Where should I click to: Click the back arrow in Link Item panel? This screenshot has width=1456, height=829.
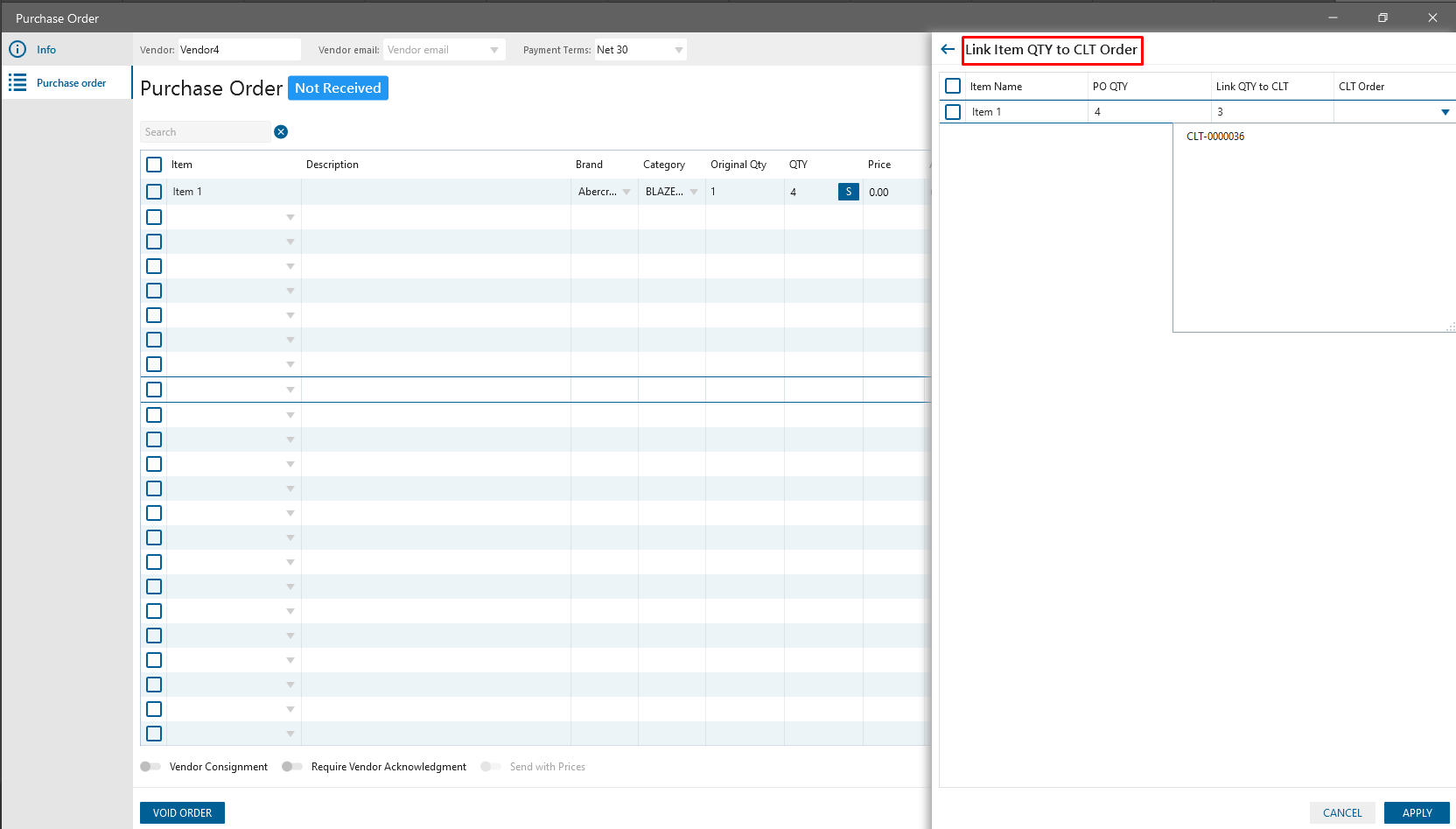(947, 49)
